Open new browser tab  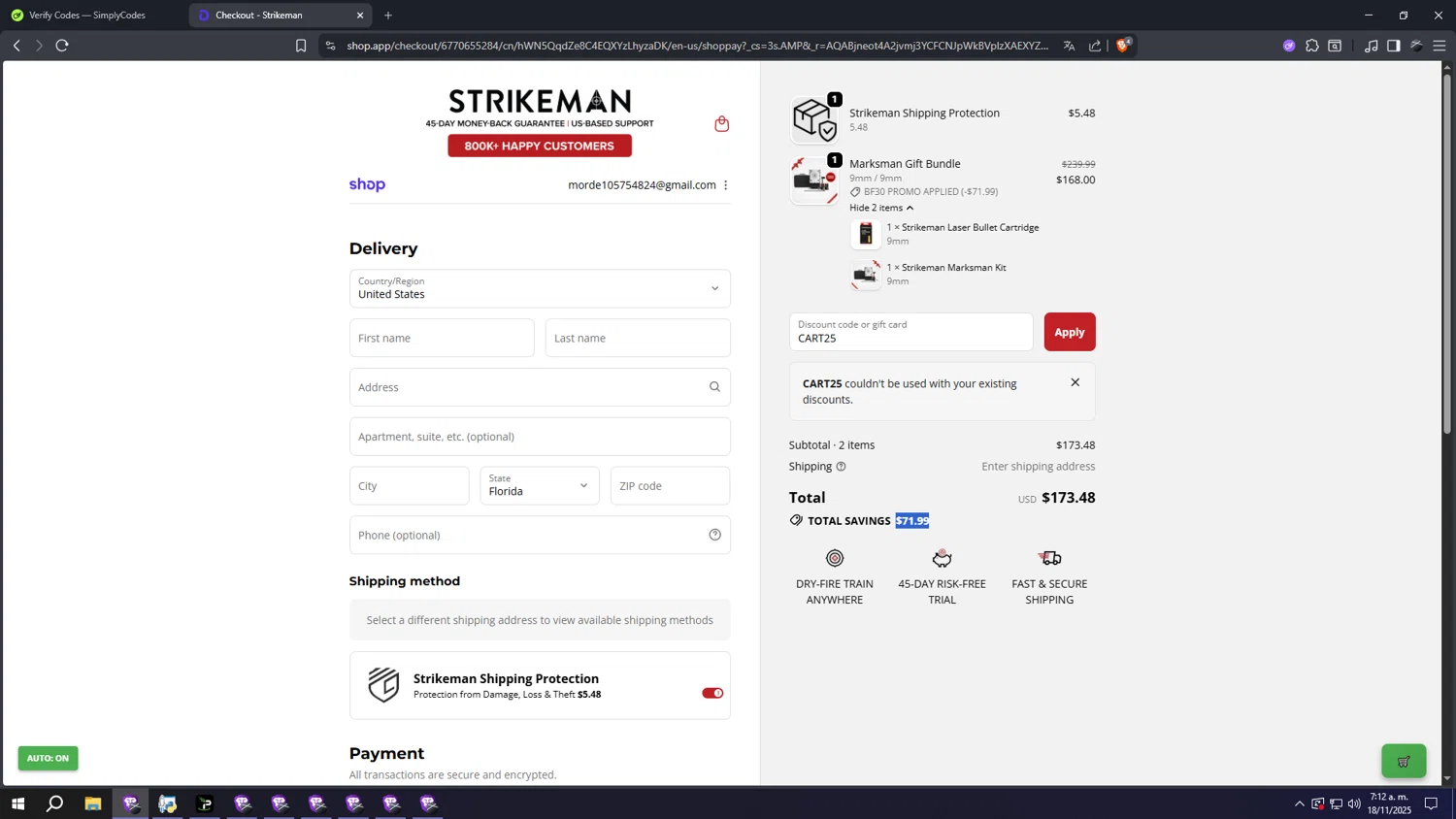pyautogui.click(x=388, y=16)
